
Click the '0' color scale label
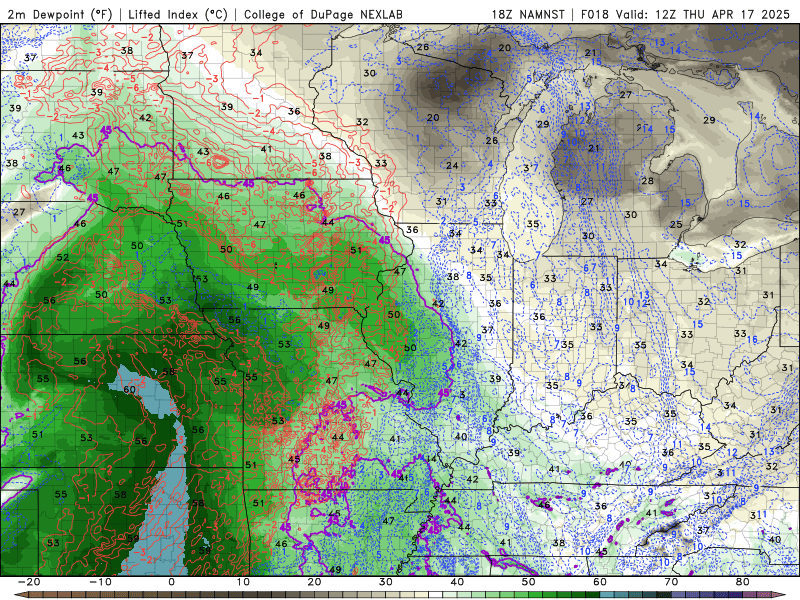171,582
